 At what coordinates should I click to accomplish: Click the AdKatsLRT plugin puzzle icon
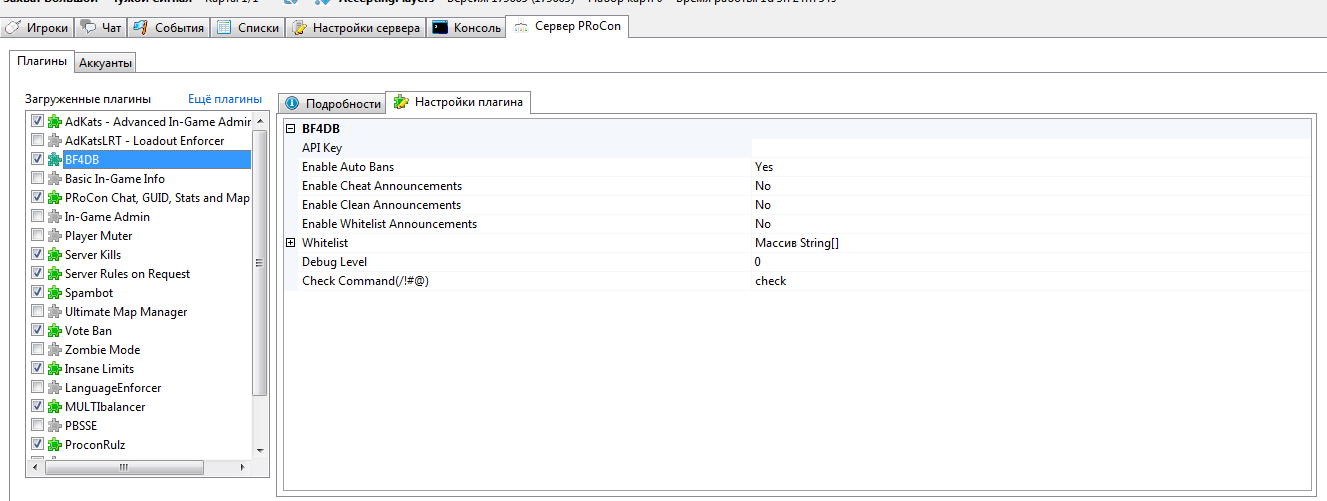click(x=54, y=141)
